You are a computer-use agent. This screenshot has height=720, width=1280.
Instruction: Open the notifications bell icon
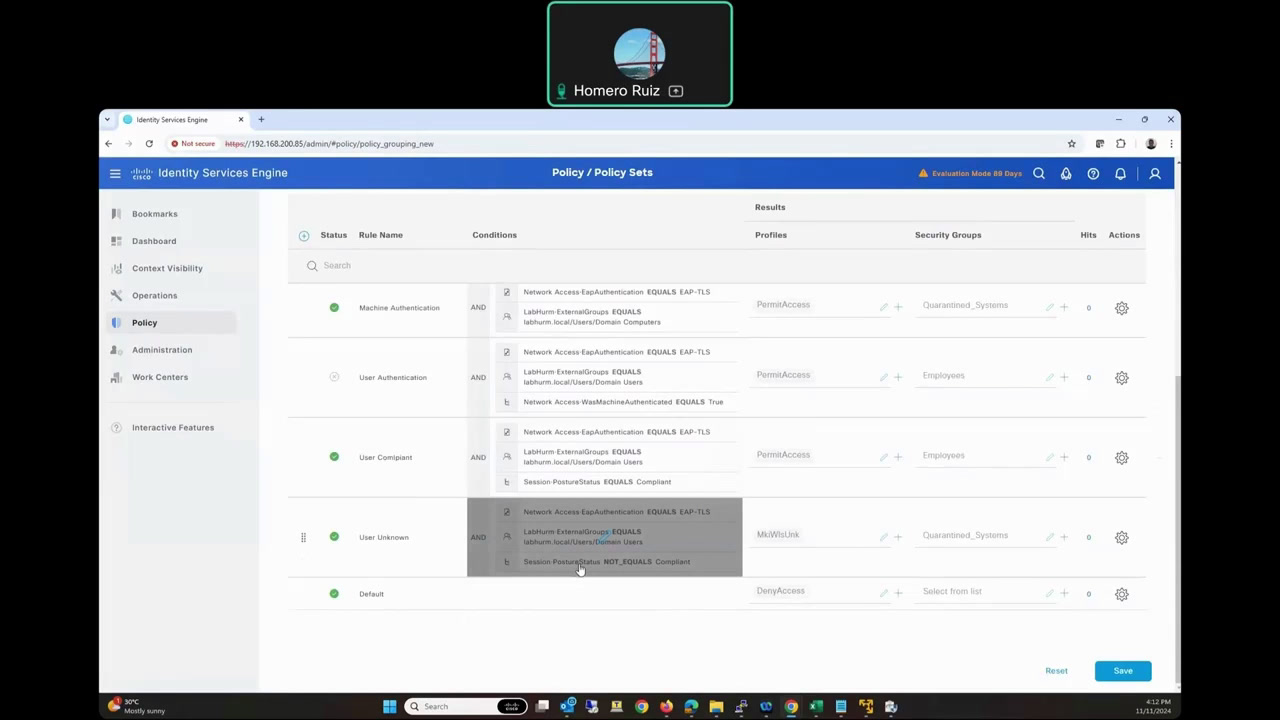click(1120, 173)
